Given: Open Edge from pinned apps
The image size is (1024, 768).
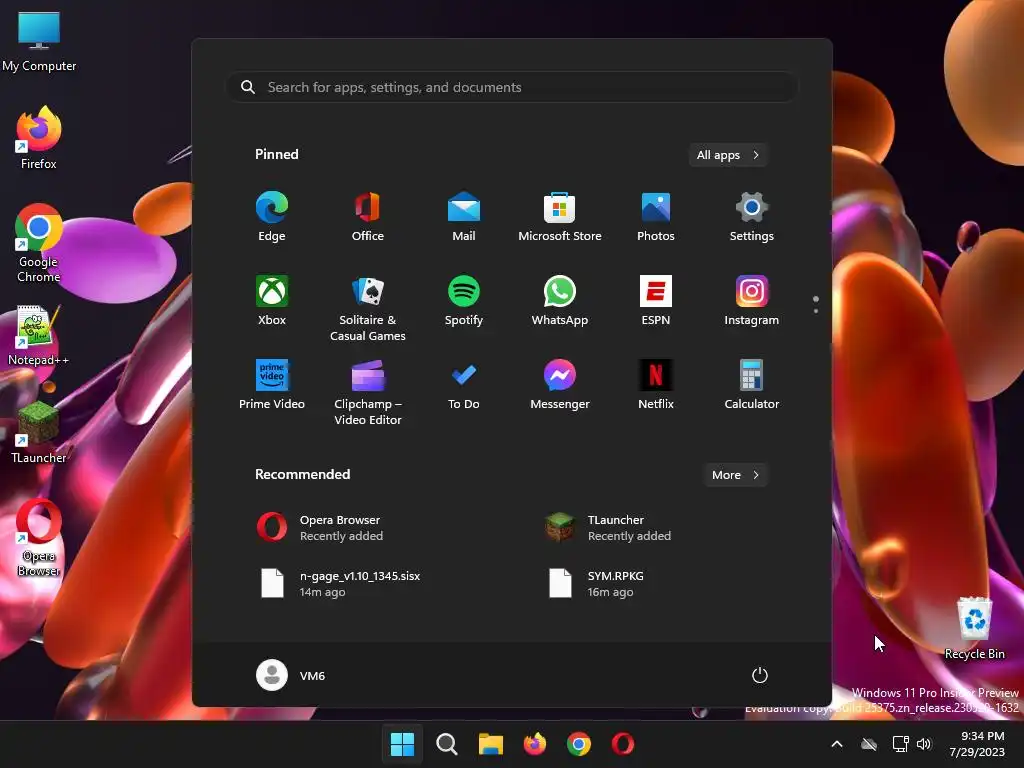Looking at the screenshot, I should click(272, 217).
